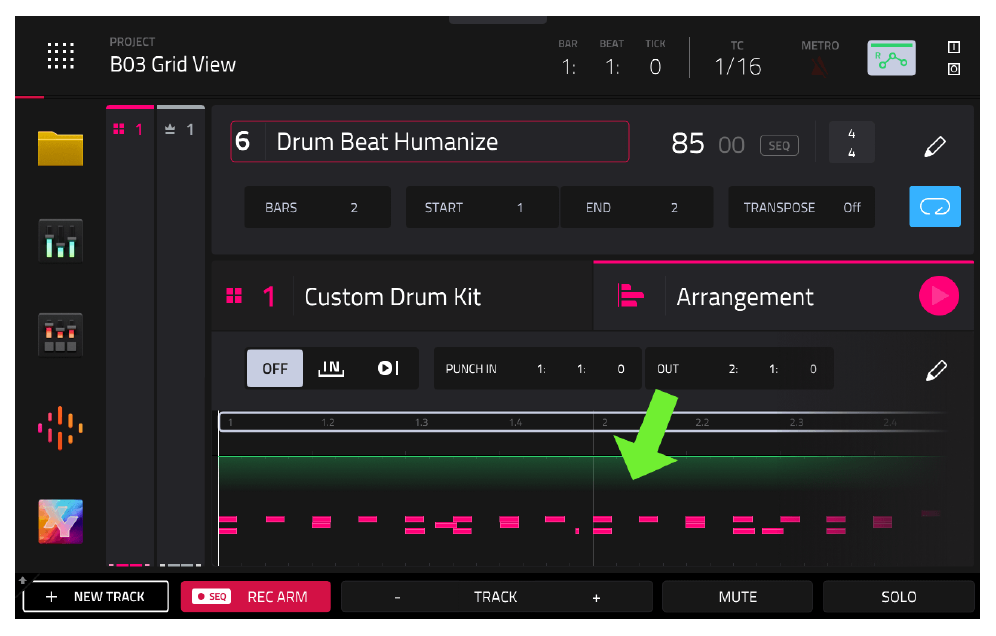The height and width of the screenshot is (636, 996).
Task: Set the PUNCH IN position field
Action: coord(538,369)
